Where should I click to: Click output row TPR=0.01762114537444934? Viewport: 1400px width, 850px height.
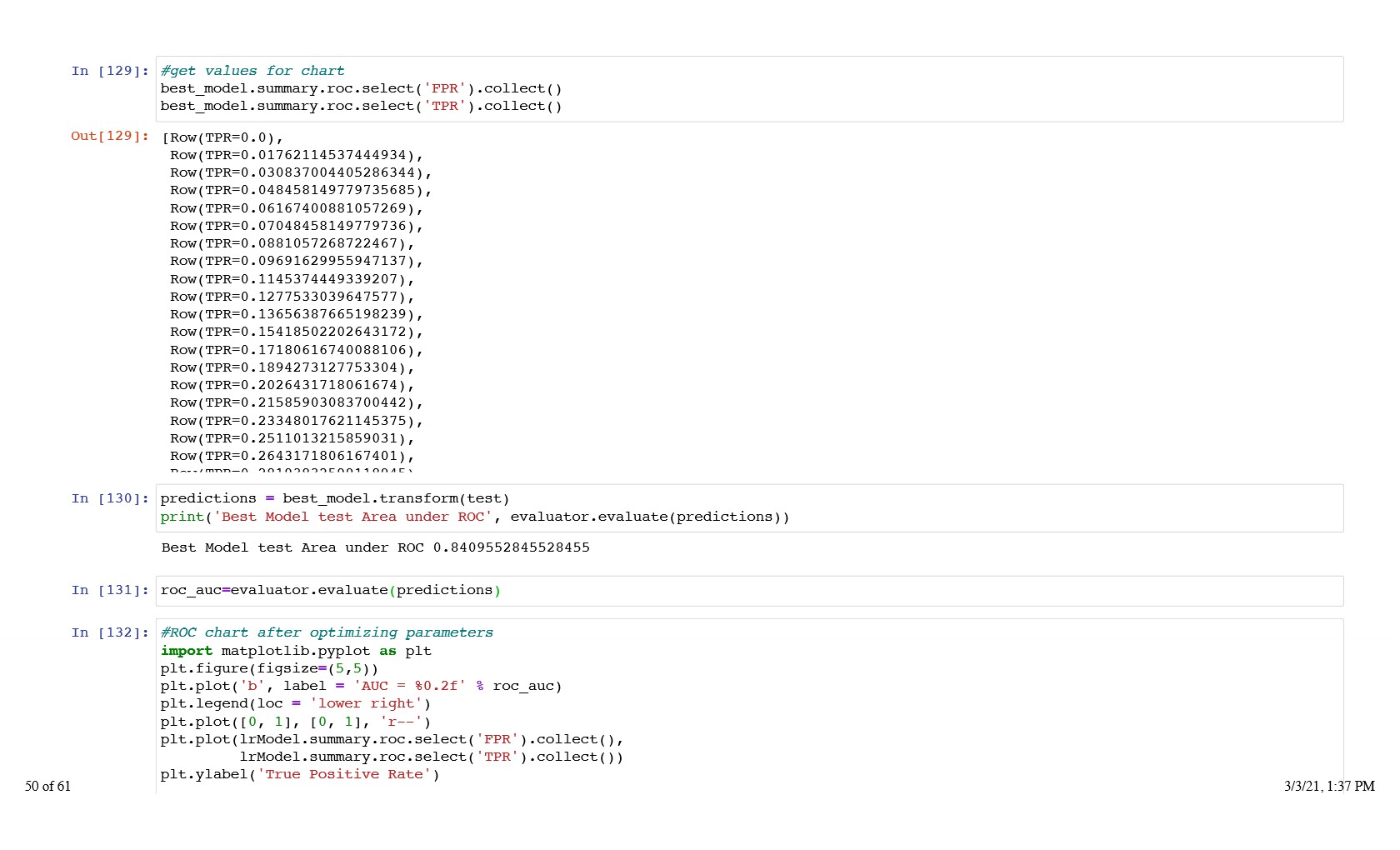296,155
